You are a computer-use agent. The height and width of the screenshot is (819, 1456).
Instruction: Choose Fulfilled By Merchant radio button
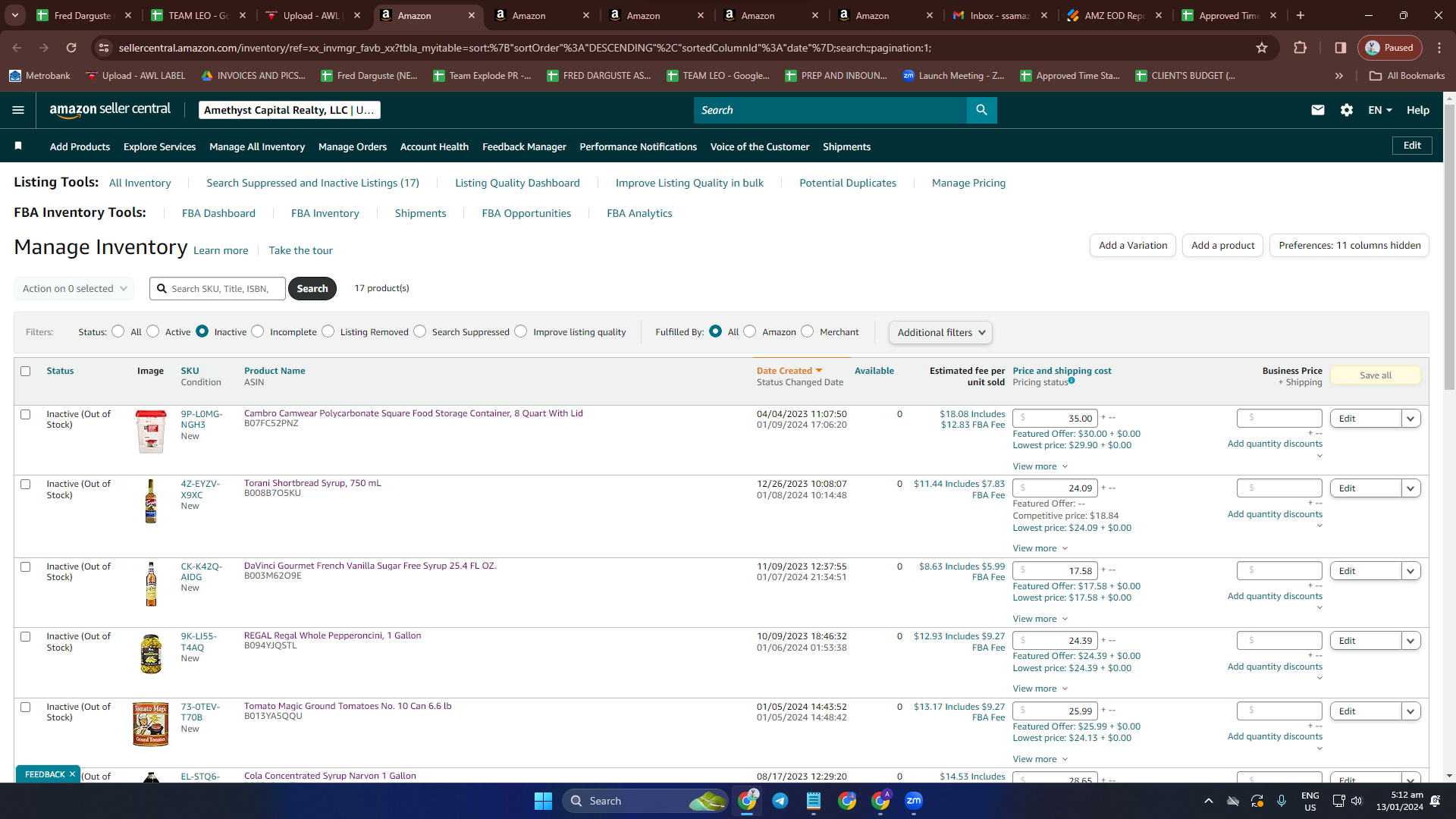tap(808, 331)
